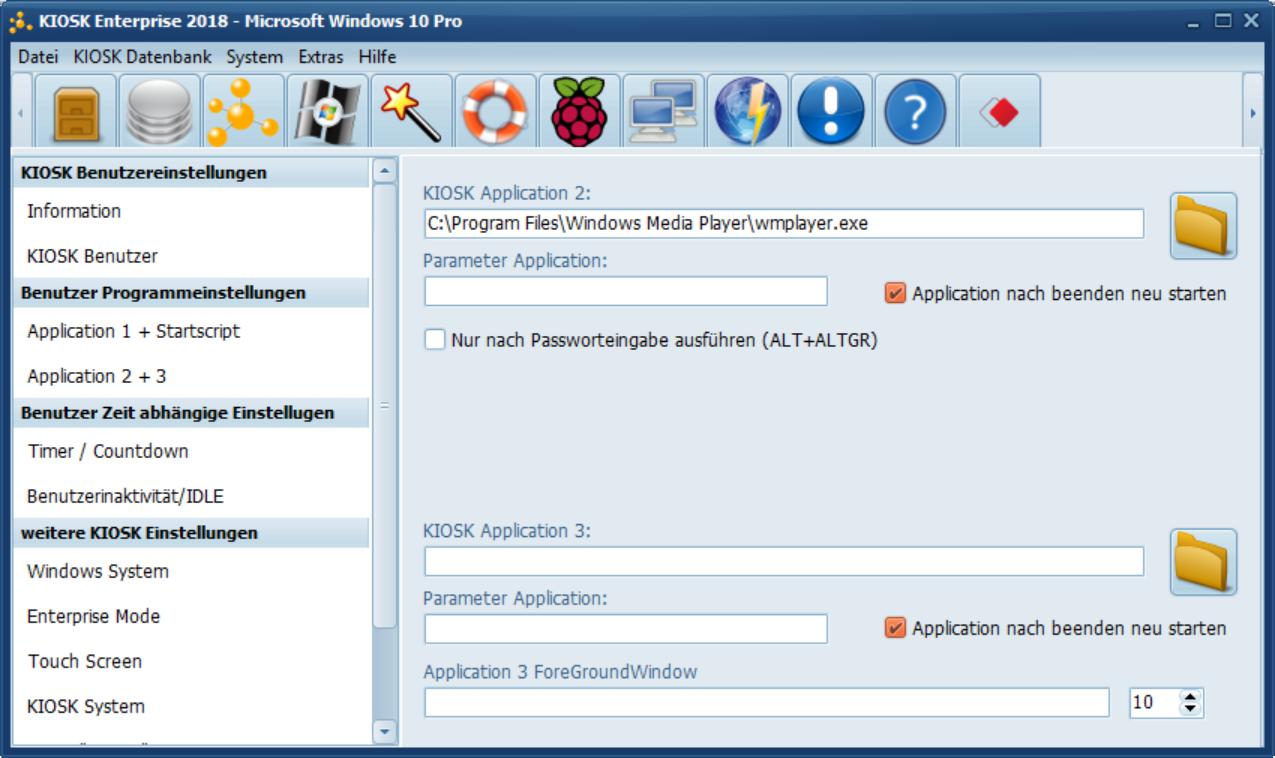Decrease the ForeGroundWindow value spinner
This screenshot has height=758, width=1275.
(1190, 709)
